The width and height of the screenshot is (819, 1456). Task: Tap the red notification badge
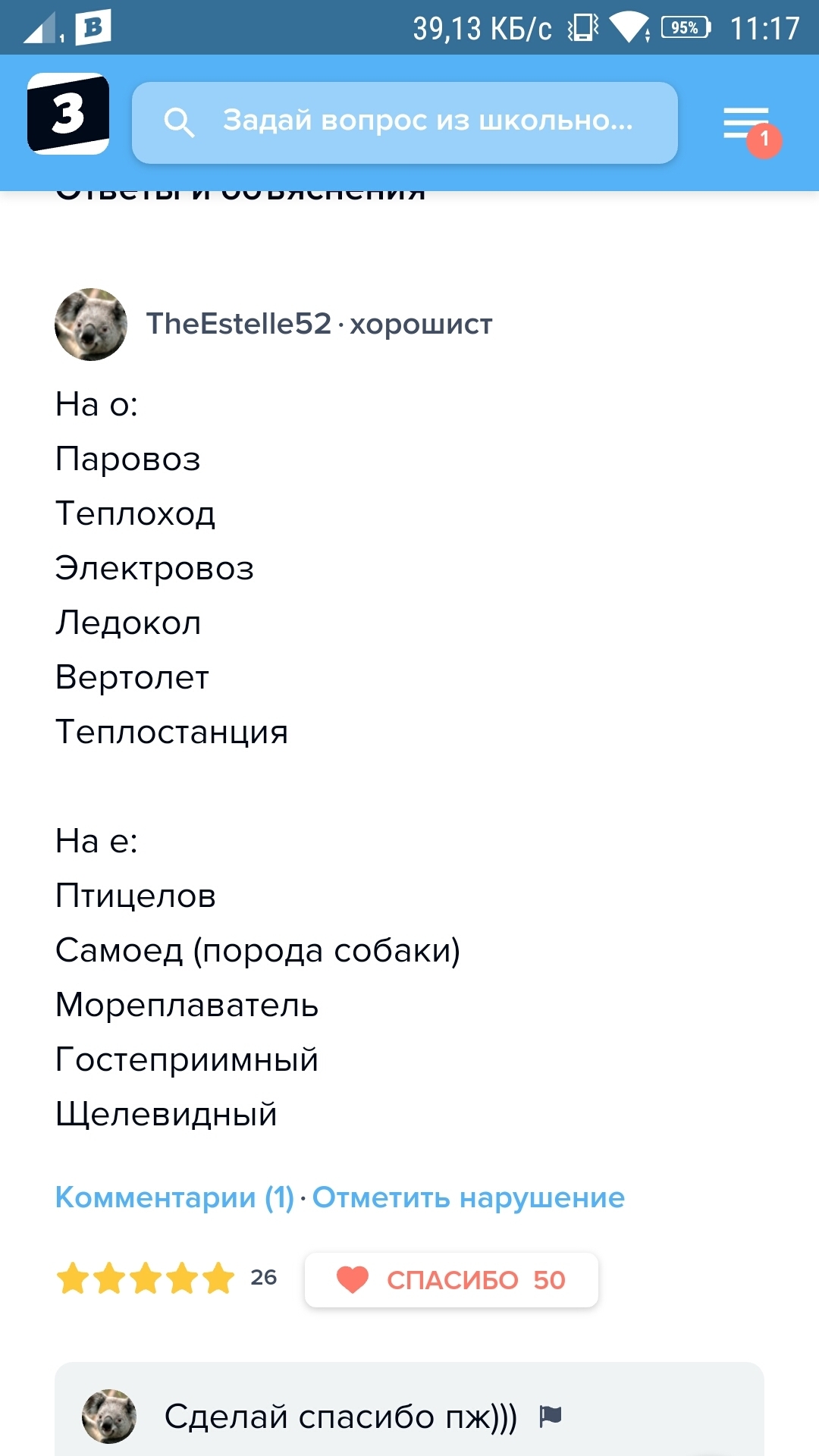pos(764,140)
